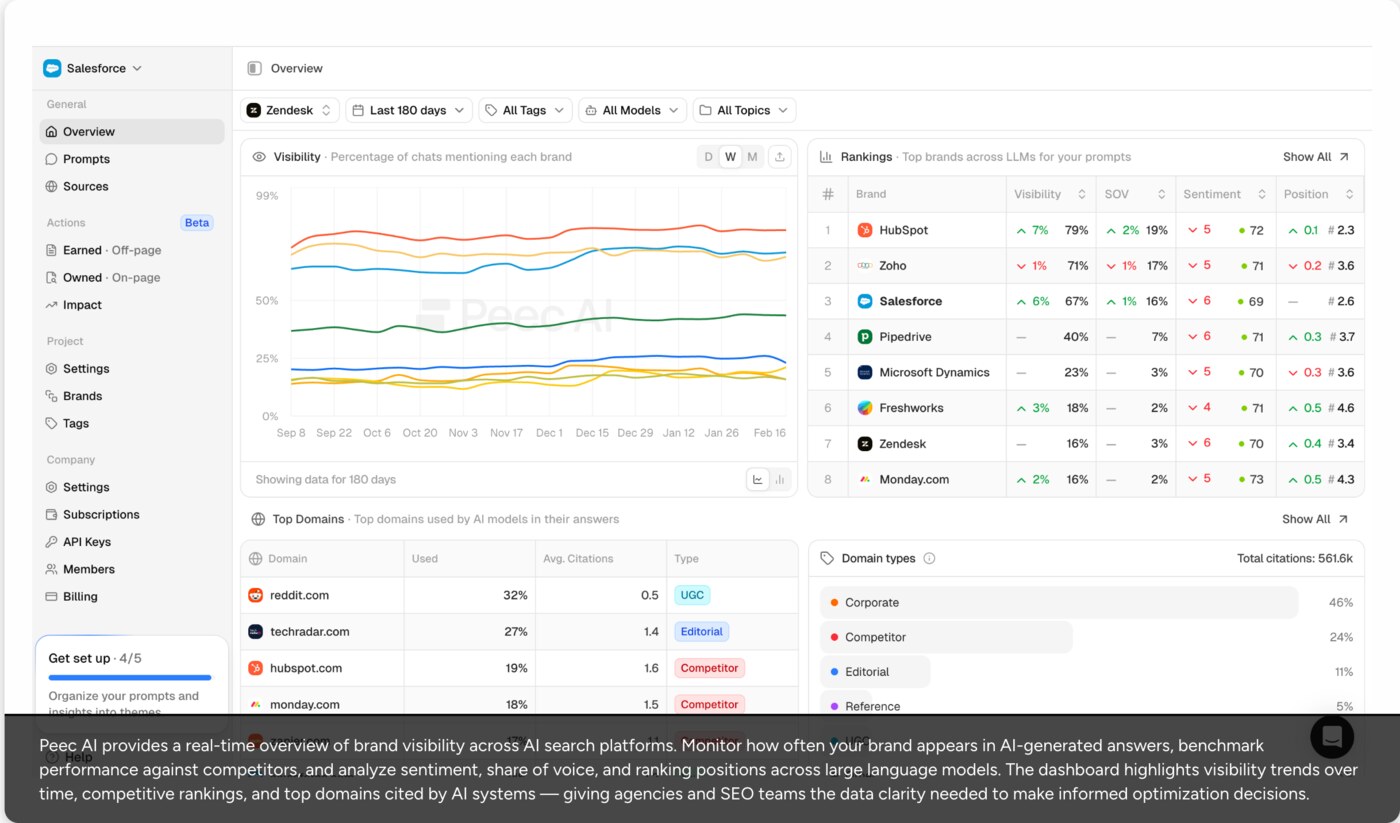Sort rankings by Sentiment column
This screenshot has width=1400, height=823.
[x=1226, y=194]
